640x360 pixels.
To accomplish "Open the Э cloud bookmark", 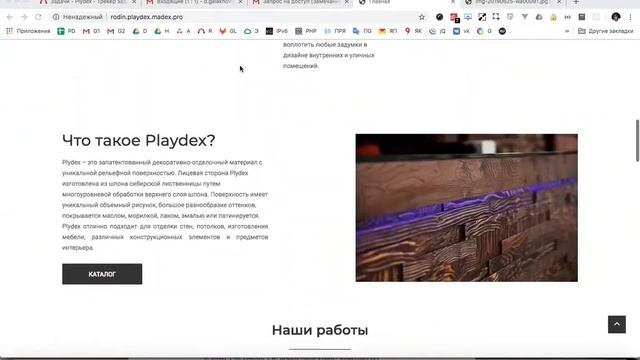I will click(x=251, y=31).
